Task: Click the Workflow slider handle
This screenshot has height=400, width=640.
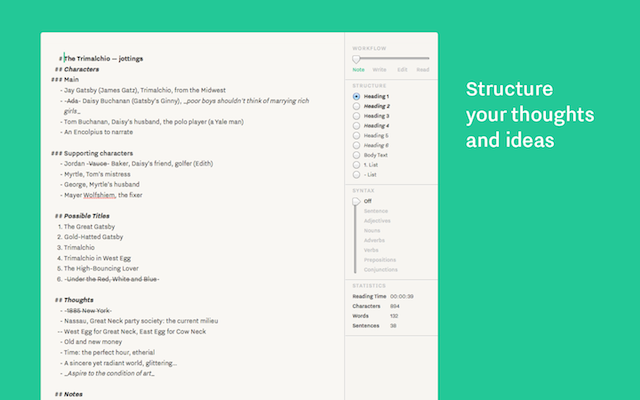Action: tap(356, 60)
